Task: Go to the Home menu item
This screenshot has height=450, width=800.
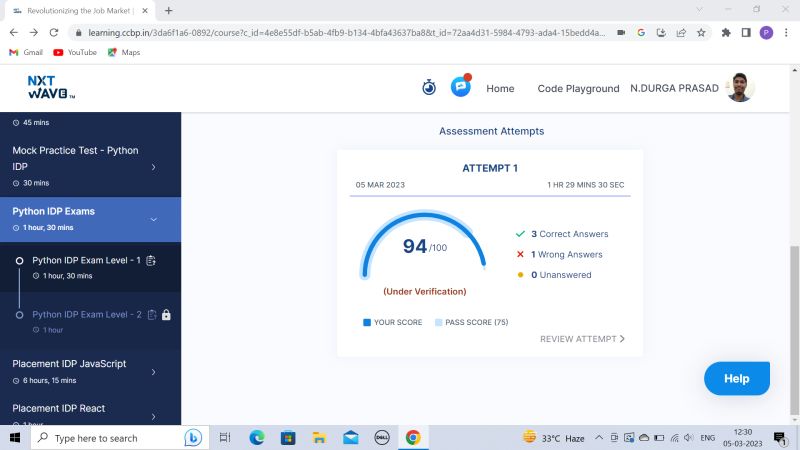Action: (500, 89)
